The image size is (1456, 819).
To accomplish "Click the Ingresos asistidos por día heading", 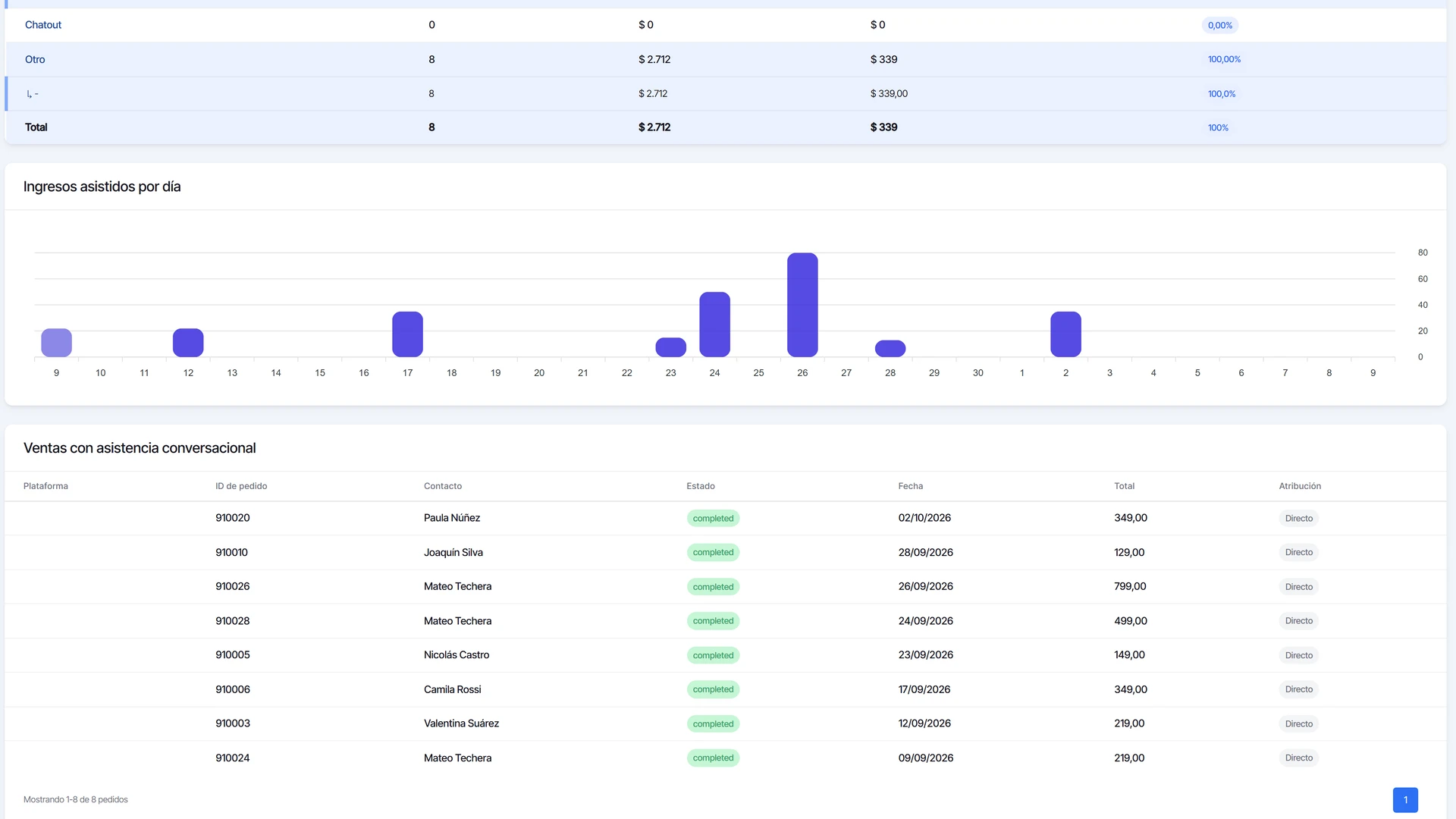I will (102, 187).
